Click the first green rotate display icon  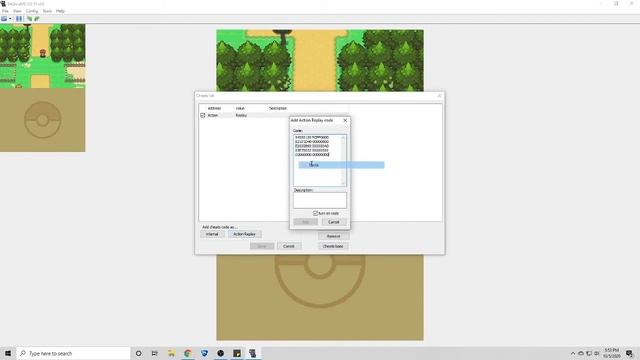coord(29,19)
